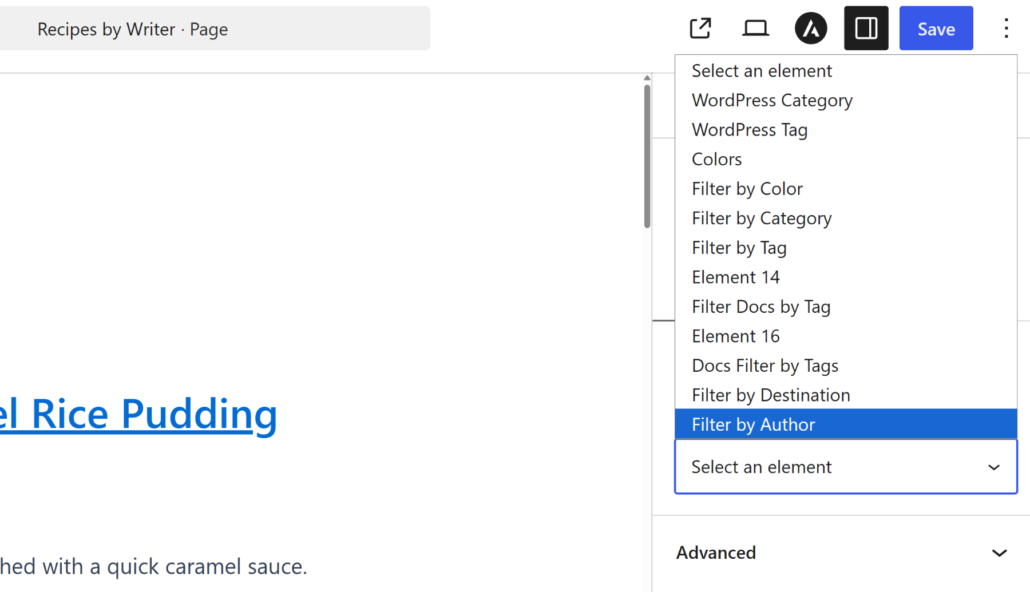This screenshot has width=1030, height=592.
Task: Expand the Advanced section chevron
Action: pos(999,553)
